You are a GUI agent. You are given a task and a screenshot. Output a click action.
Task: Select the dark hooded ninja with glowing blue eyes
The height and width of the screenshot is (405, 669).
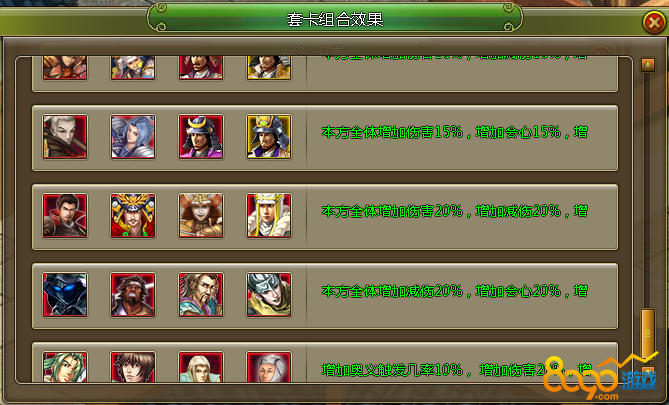65,295
